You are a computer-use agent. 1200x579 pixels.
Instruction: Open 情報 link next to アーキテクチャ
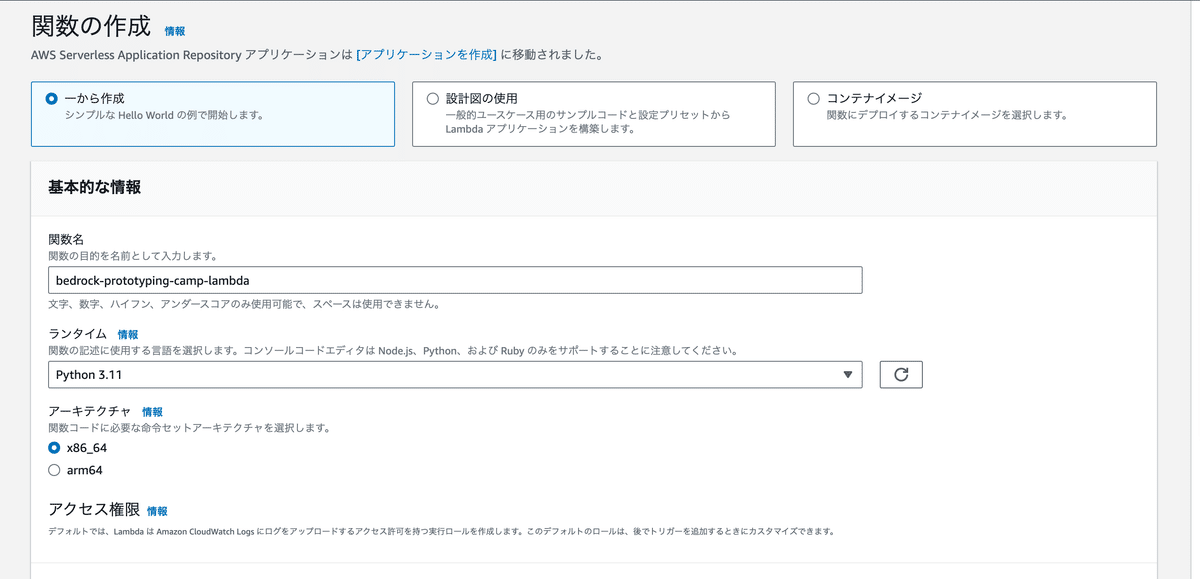152,411
